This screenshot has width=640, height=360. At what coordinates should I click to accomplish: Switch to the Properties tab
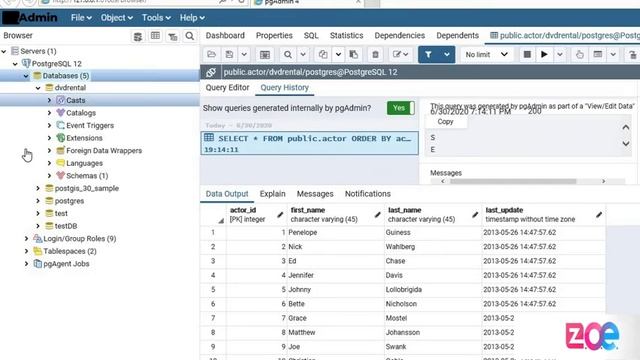274,36
